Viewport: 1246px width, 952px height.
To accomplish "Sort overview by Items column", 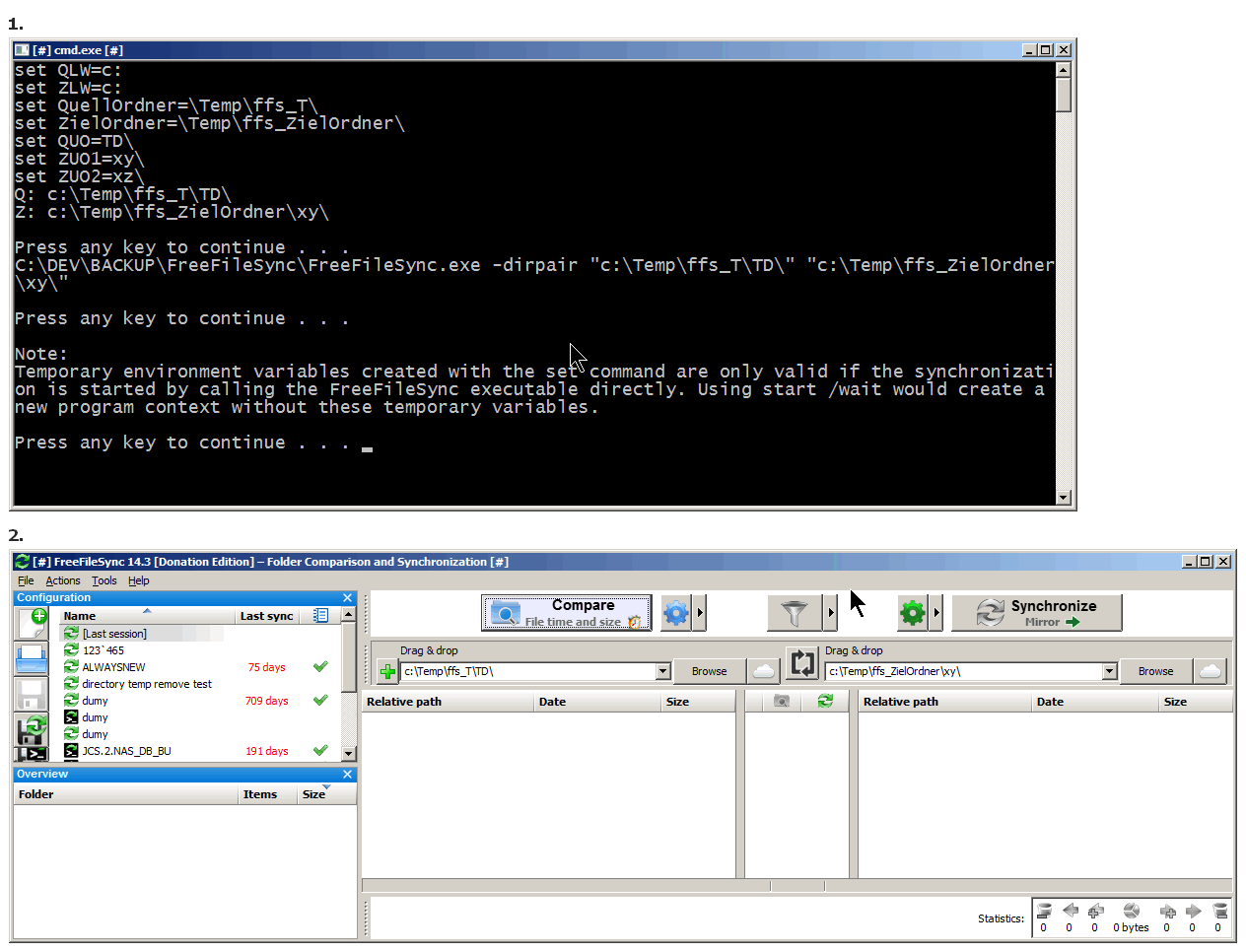I will (x=267, y=794).
